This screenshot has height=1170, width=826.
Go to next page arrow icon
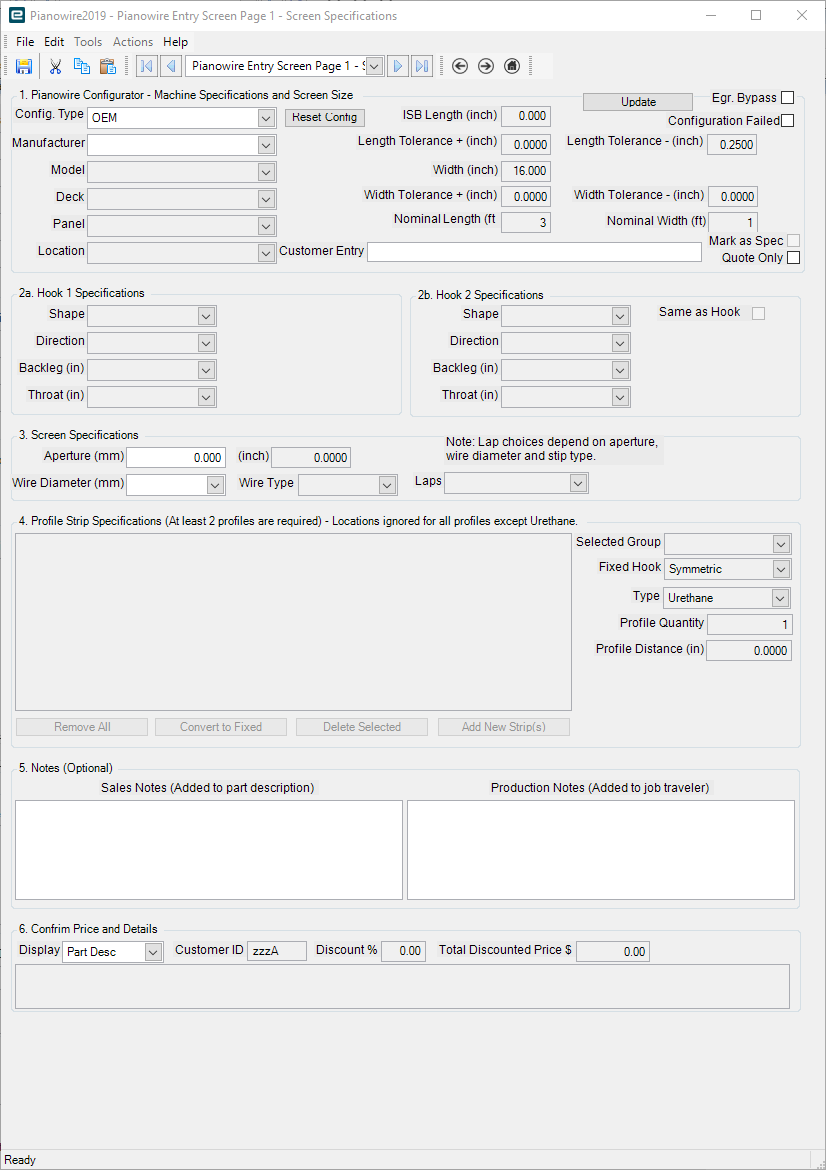[398, 66]
